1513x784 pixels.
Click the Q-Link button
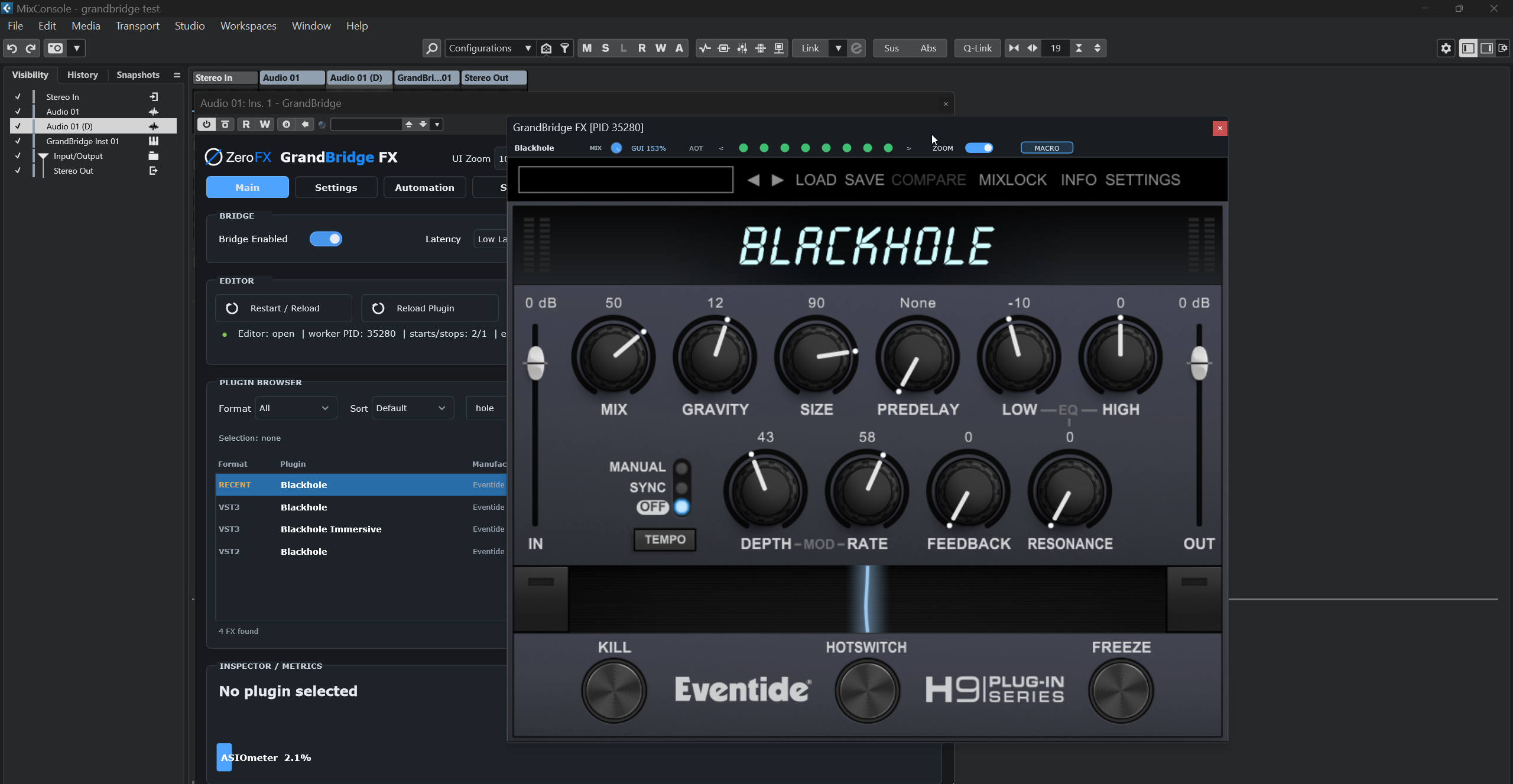[978, 48]
